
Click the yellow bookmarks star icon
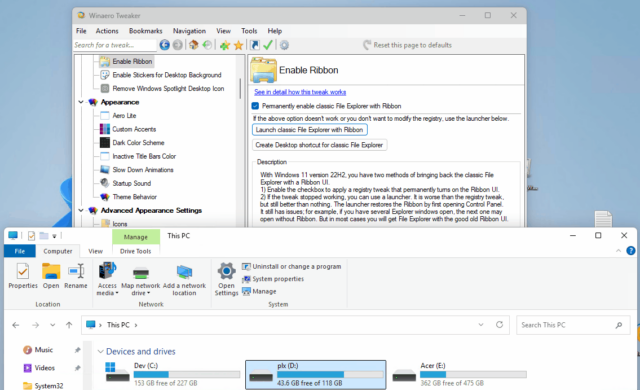238,45
